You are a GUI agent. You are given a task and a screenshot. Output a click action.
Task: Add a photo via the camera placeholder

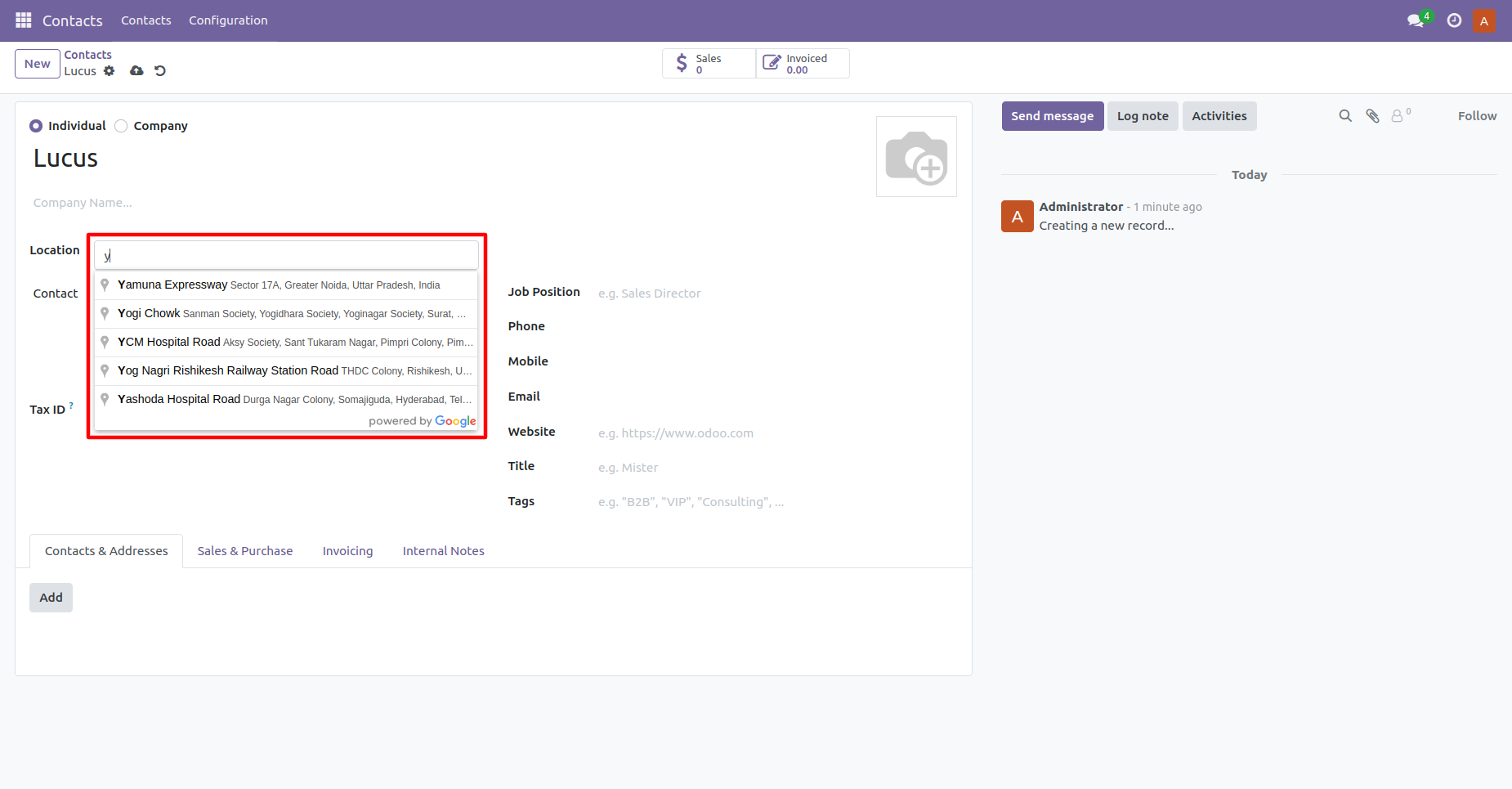click(915, 156)
